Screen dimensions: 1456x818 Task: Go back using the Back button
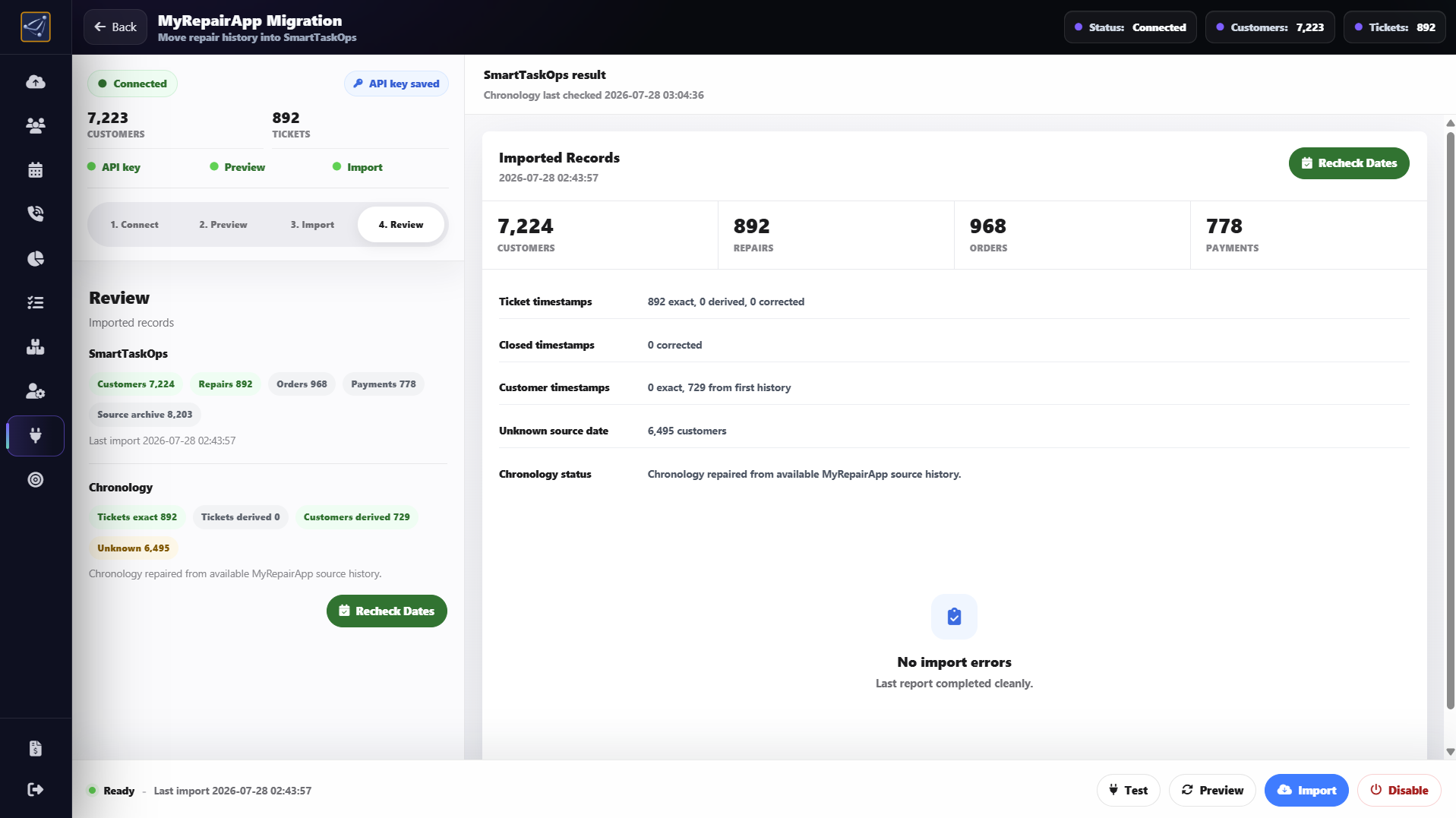coord(115,27)
